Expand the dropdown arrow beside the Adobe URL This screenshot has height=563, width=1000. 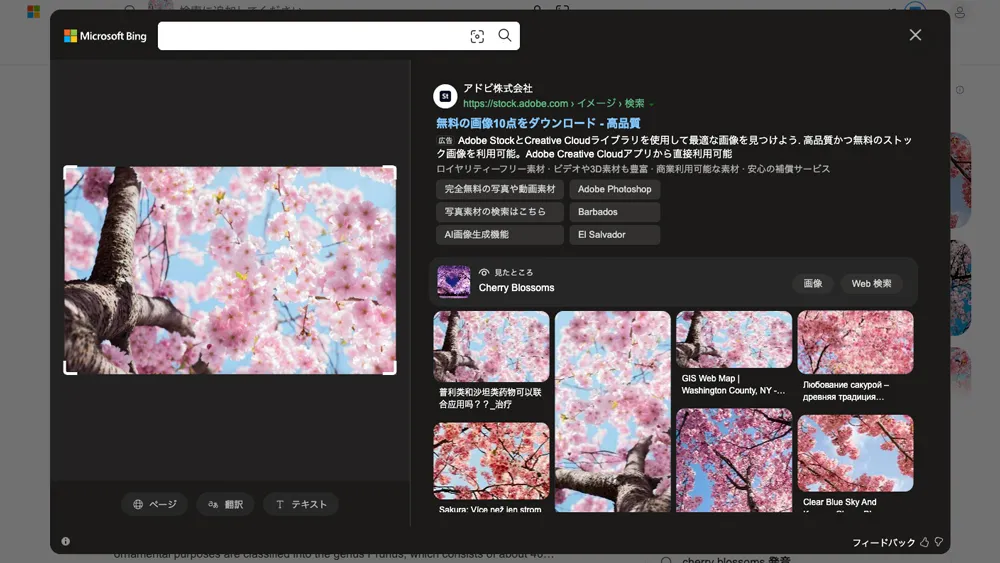pos(651,104)
